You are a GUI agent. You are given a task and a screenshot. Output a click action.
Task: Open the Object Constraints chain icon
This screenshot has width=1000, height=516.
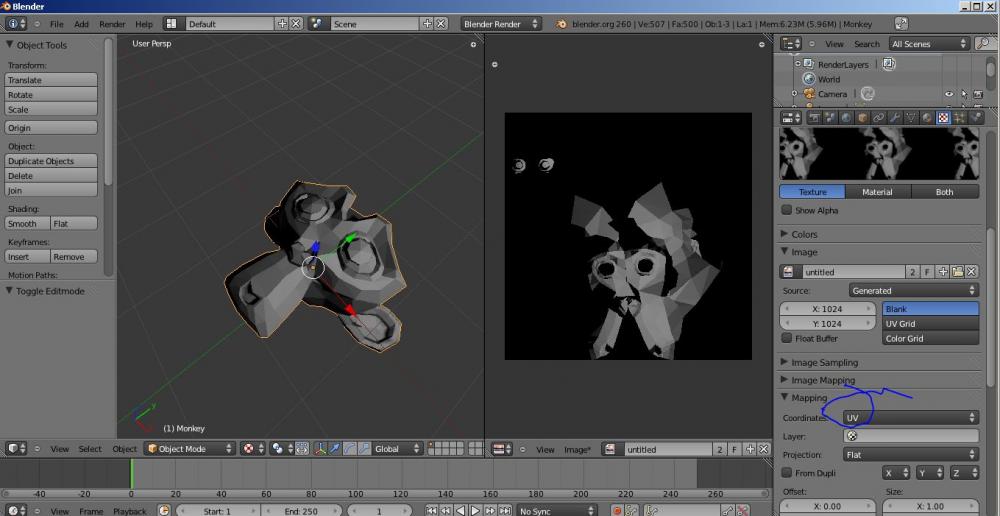(x=879, y=118)
